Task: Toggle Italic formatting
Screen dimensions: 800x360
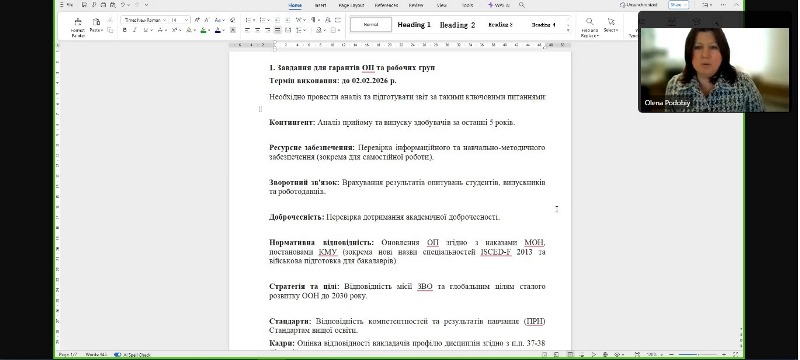Action: tap(135, 30)
